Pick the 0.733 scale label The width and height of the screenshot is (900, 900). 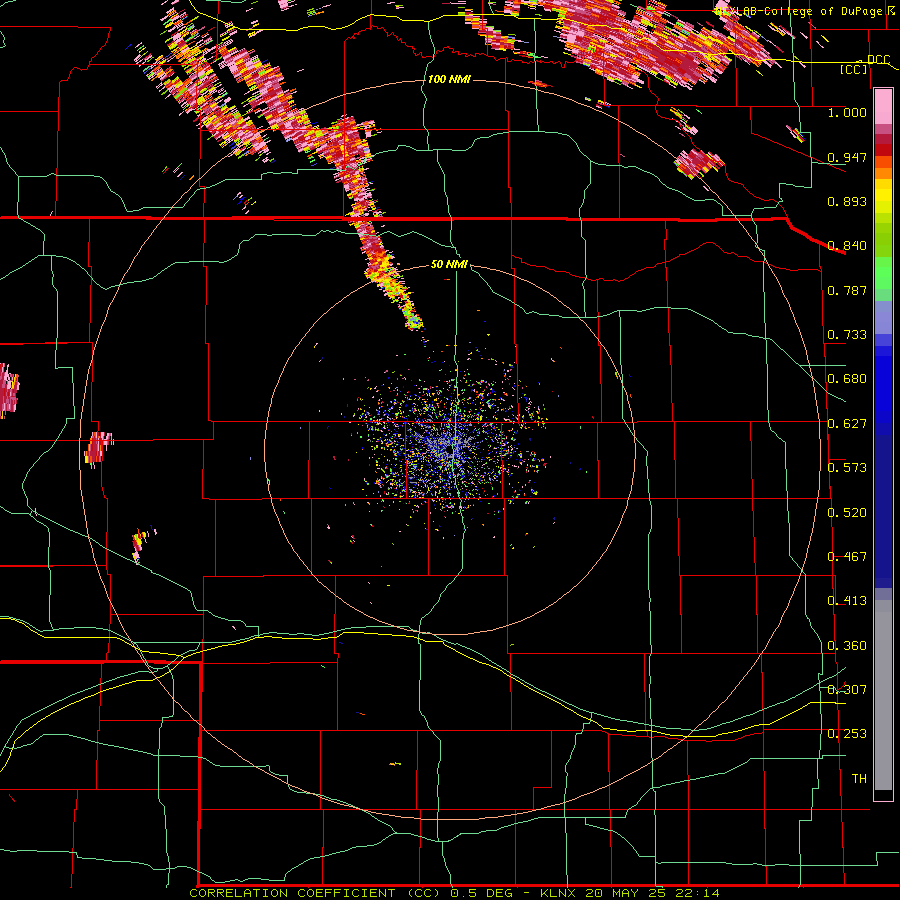point(847,335)
